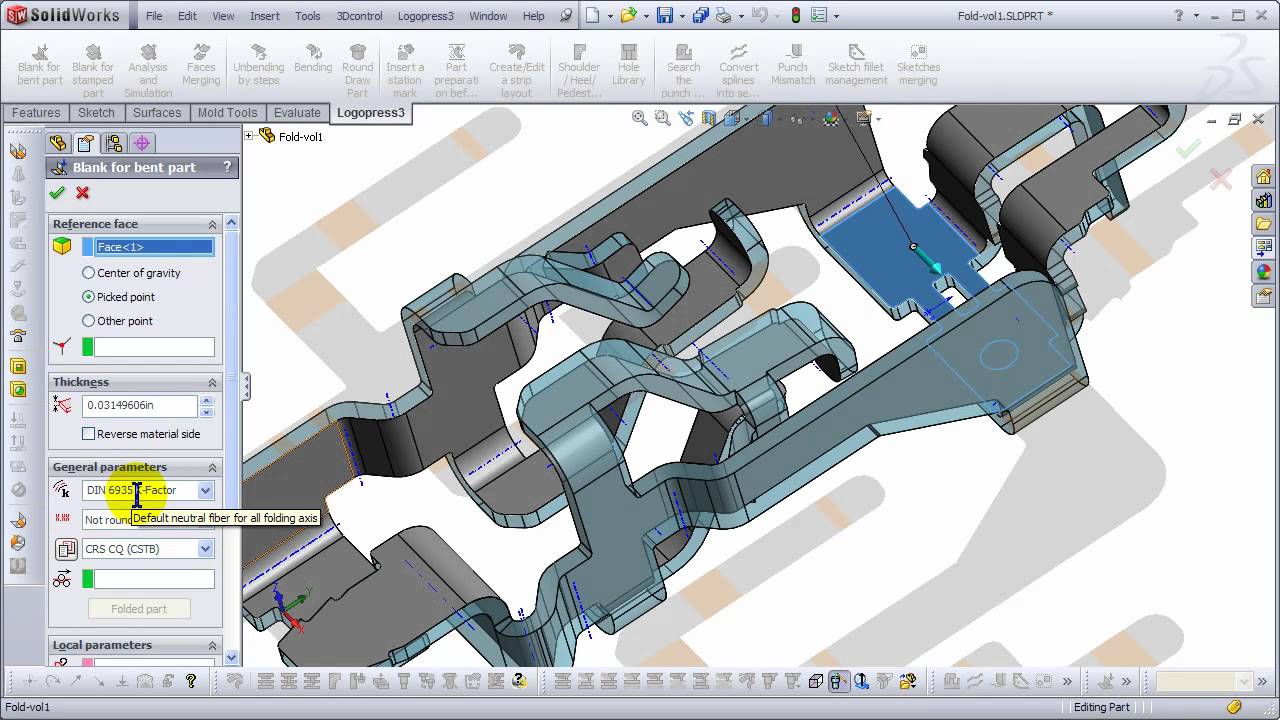1280x720 pixels.
Task: Click the Fold-vol1 model tab at bottom
Action: click(27, 707)
